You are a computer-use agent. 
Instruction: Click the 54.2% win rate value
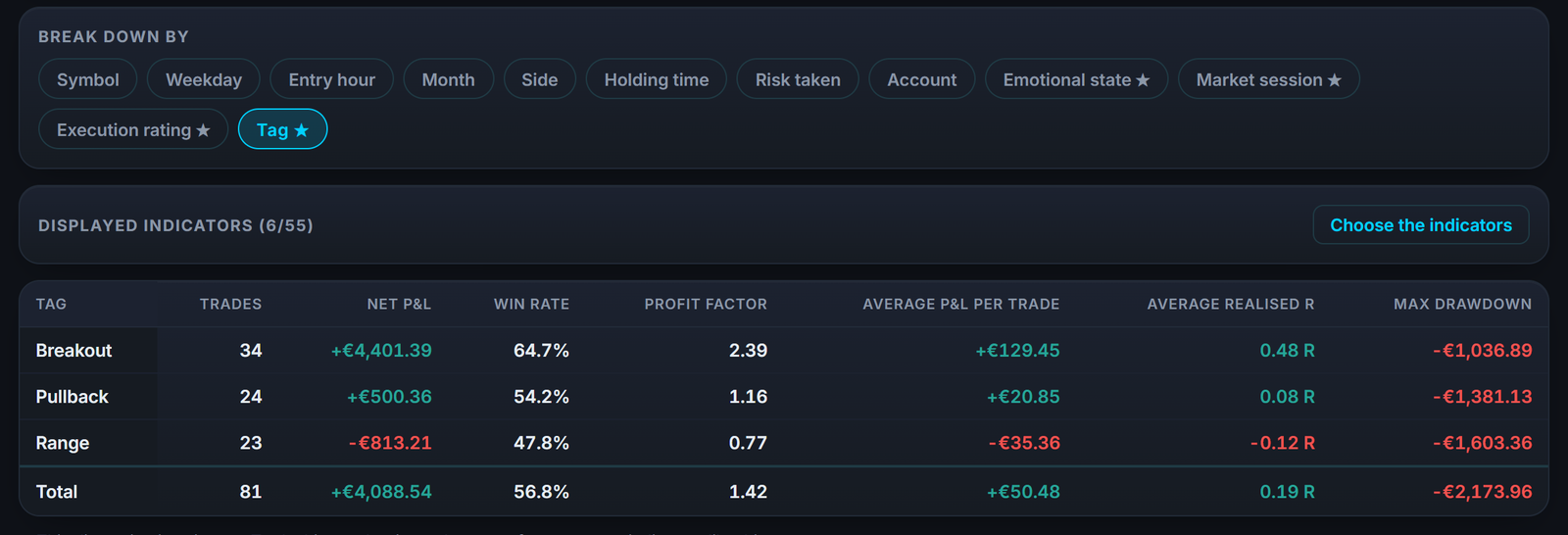pos(541,396)
